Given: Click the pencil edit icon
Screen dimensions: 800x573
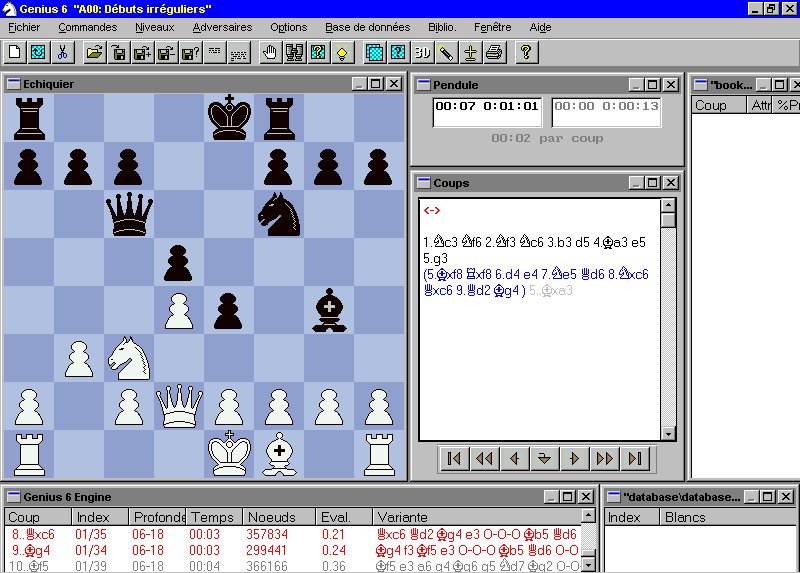Looking at the screenshot, I should pos(446,52).
